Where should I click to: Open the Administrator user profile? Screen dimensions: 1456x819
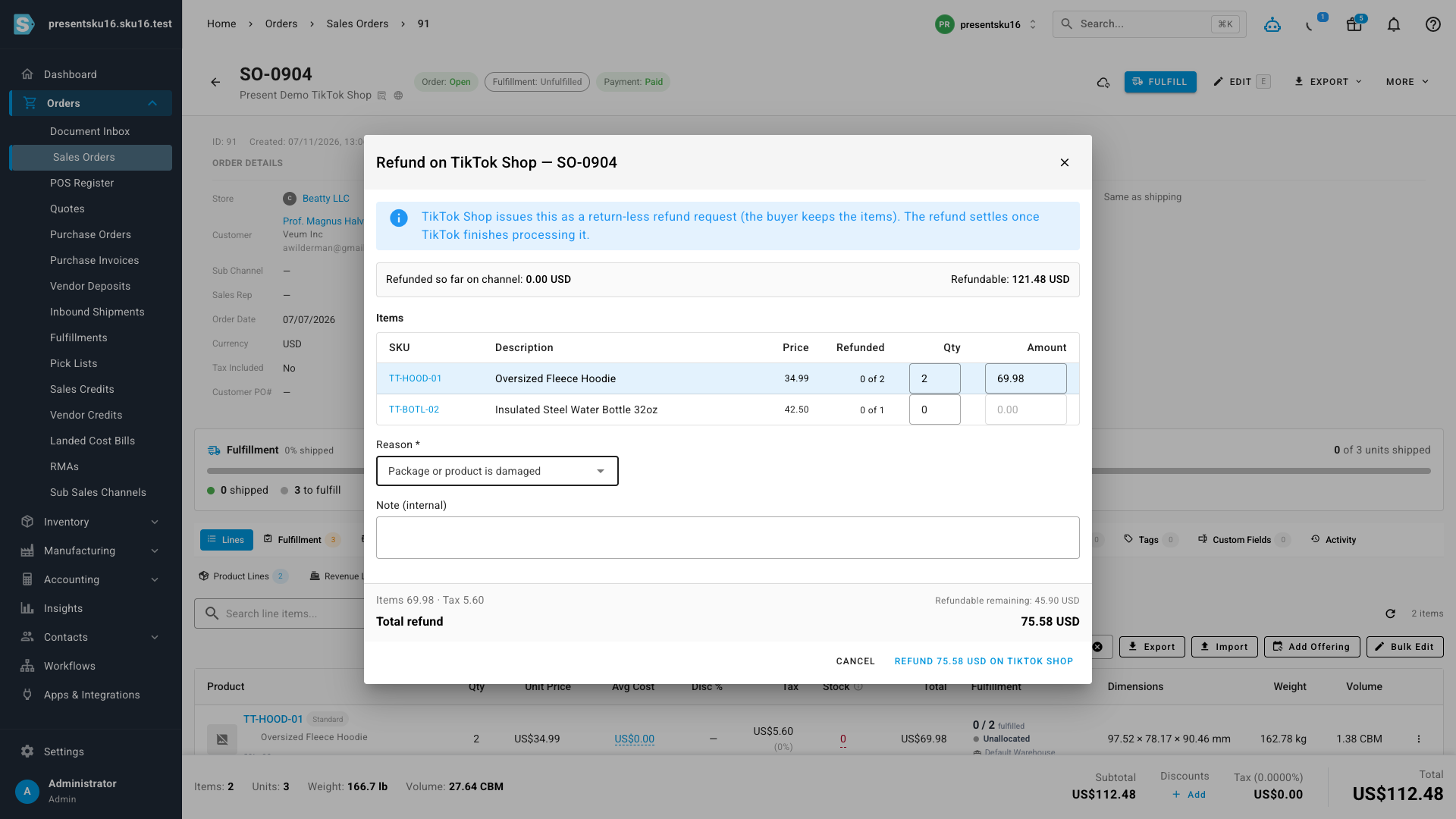coord(91,790)
